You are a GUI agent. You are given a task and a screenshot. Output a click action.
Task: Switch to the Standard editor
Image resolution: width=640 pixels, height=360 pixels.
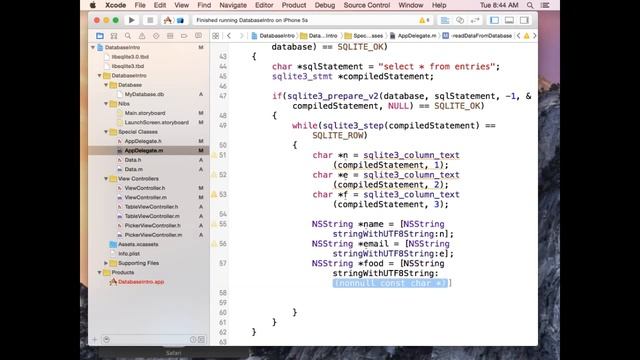pyautogui.click(x=445, y=20)
